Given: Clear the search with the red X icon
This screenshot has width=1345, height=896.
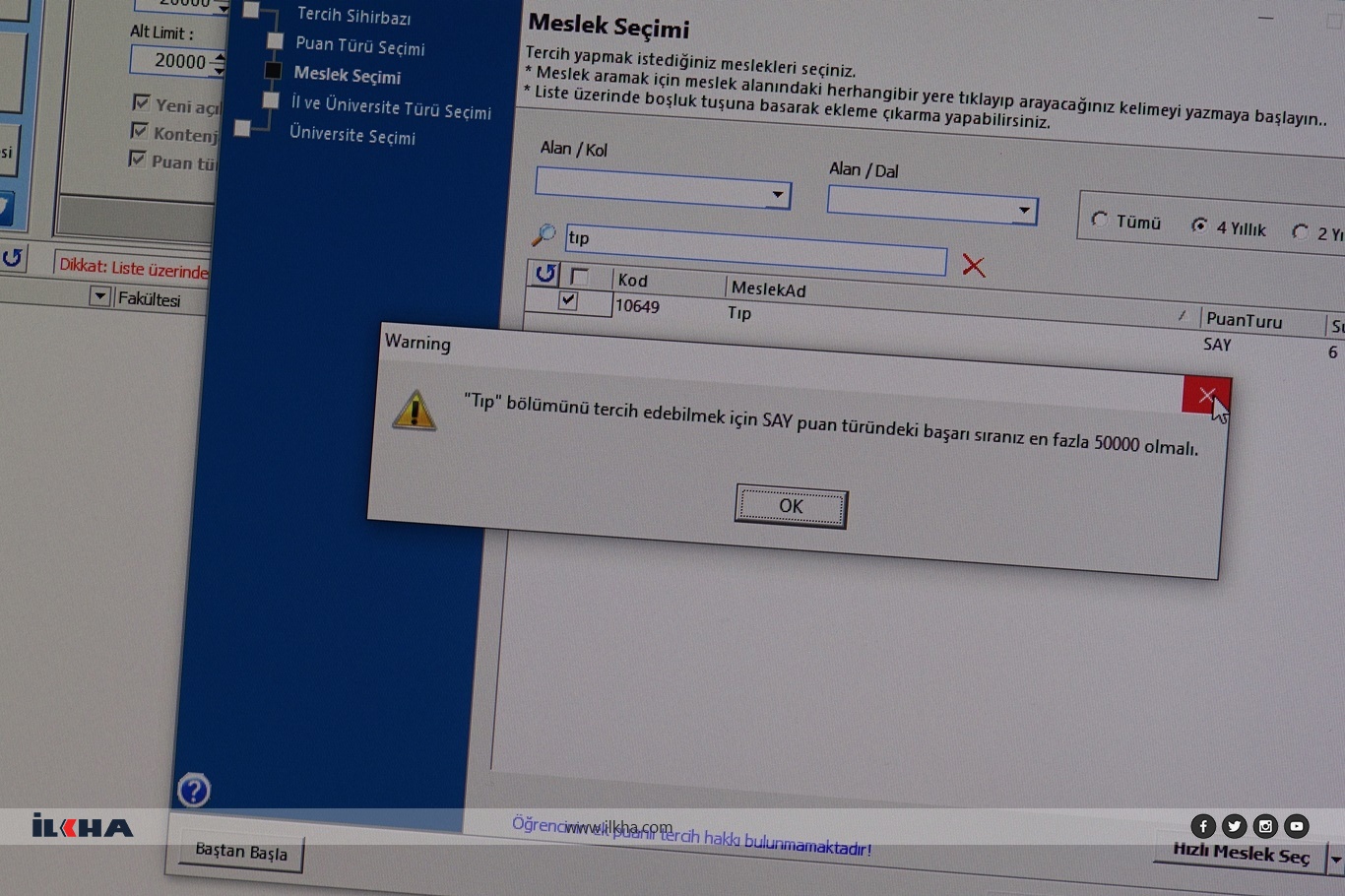Looking at the screenshot, I should pos(973,265).
